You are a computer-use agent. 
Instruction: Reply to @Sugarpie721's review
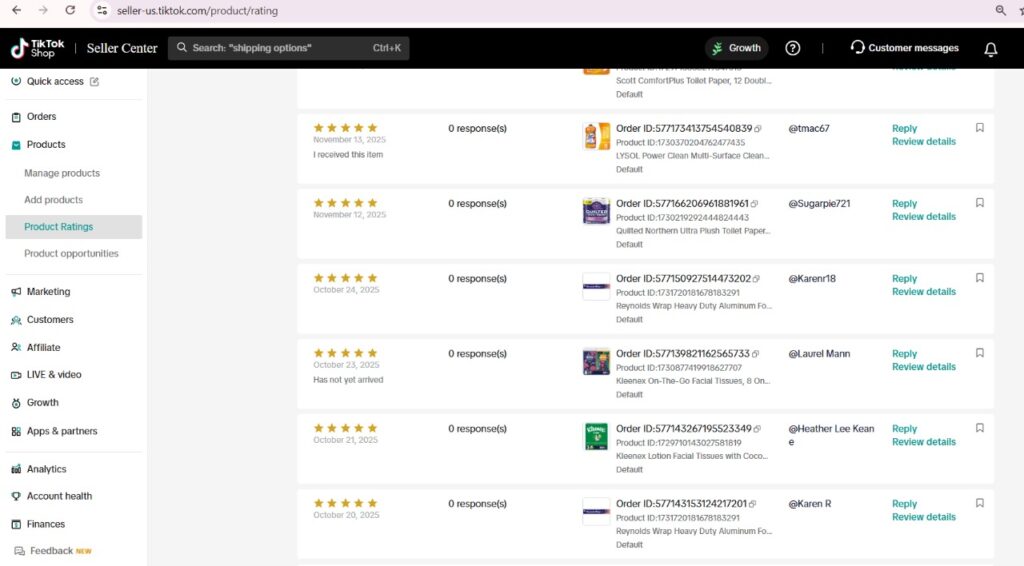point(904,204)
